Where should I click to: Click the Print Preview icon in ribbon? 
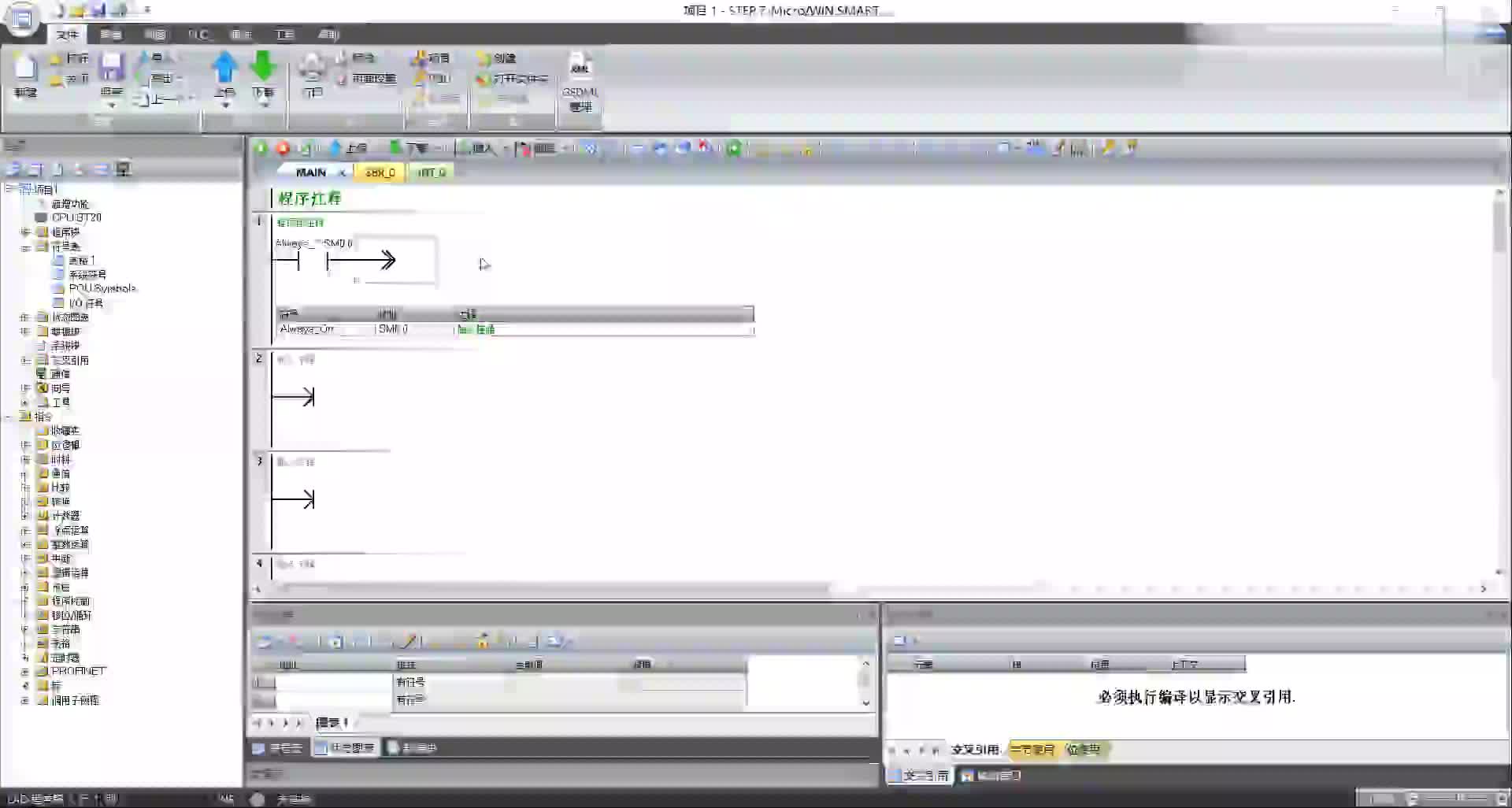click(x=342, y=57)
